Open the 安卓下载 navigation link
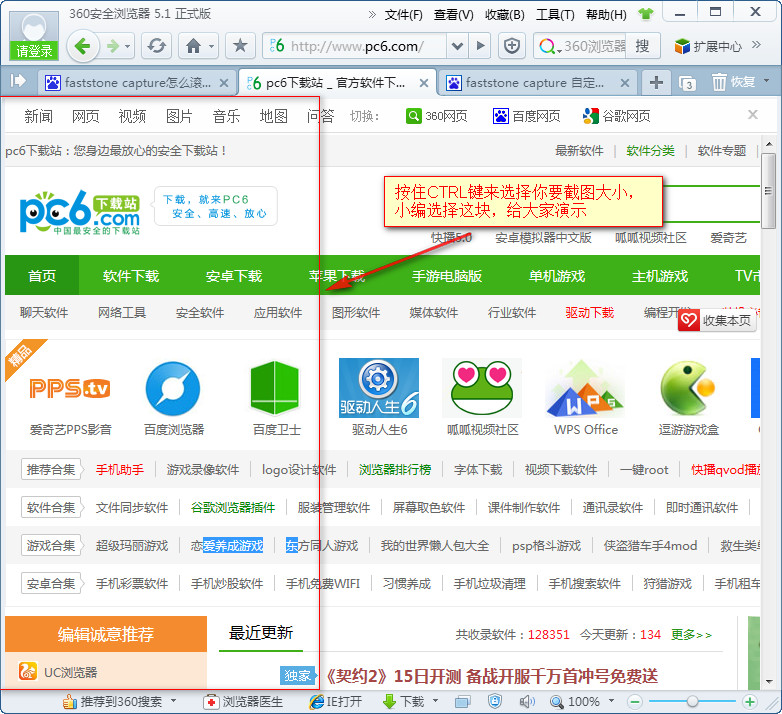This screenshot has height=714, width=782. point(234,276)
